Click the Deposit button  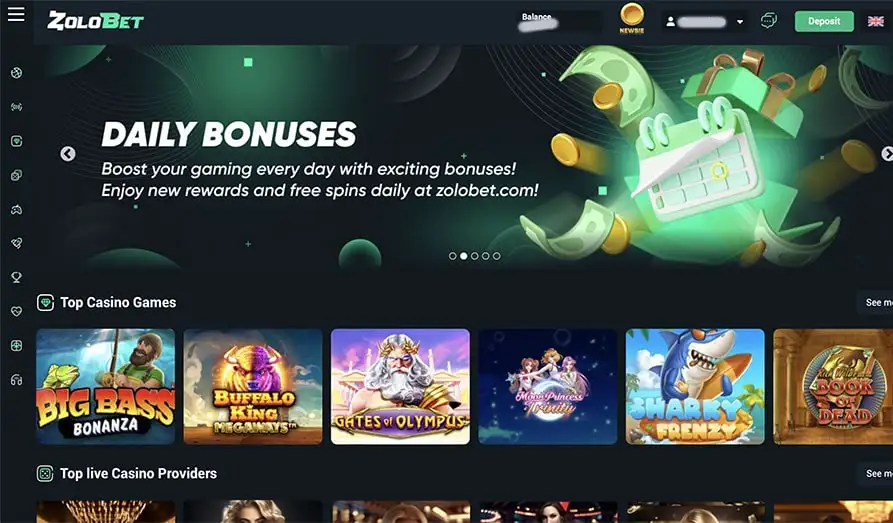click(824, 22)
